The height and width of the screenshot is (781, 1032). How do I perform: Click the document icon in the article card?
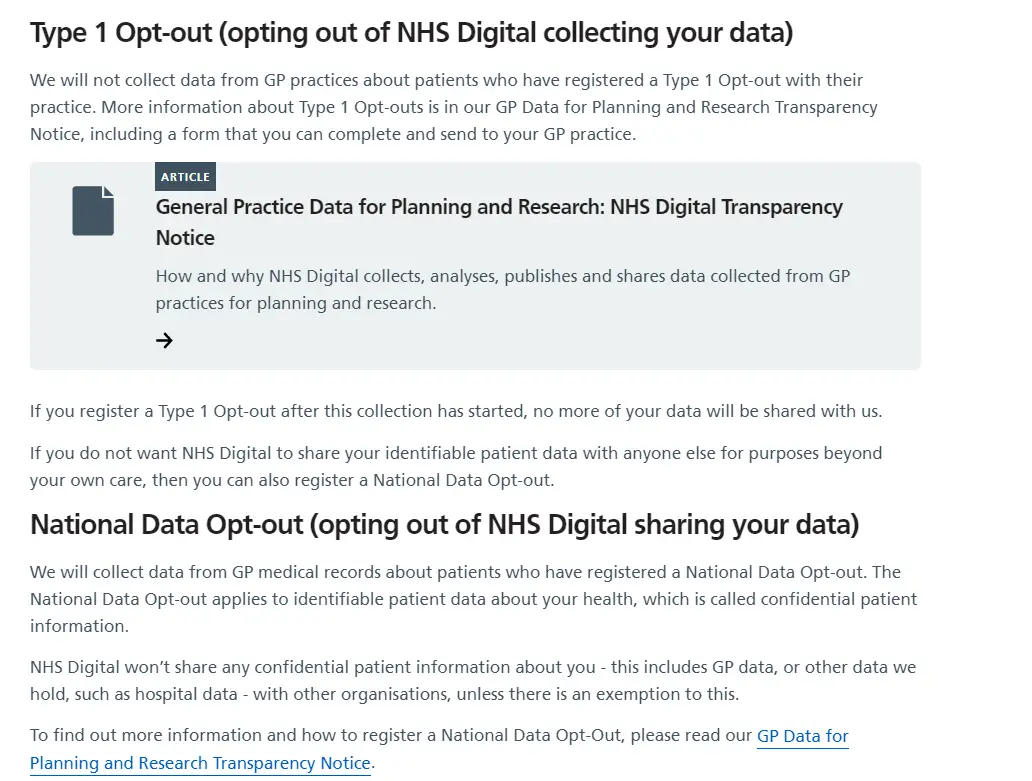coord(93,211)
